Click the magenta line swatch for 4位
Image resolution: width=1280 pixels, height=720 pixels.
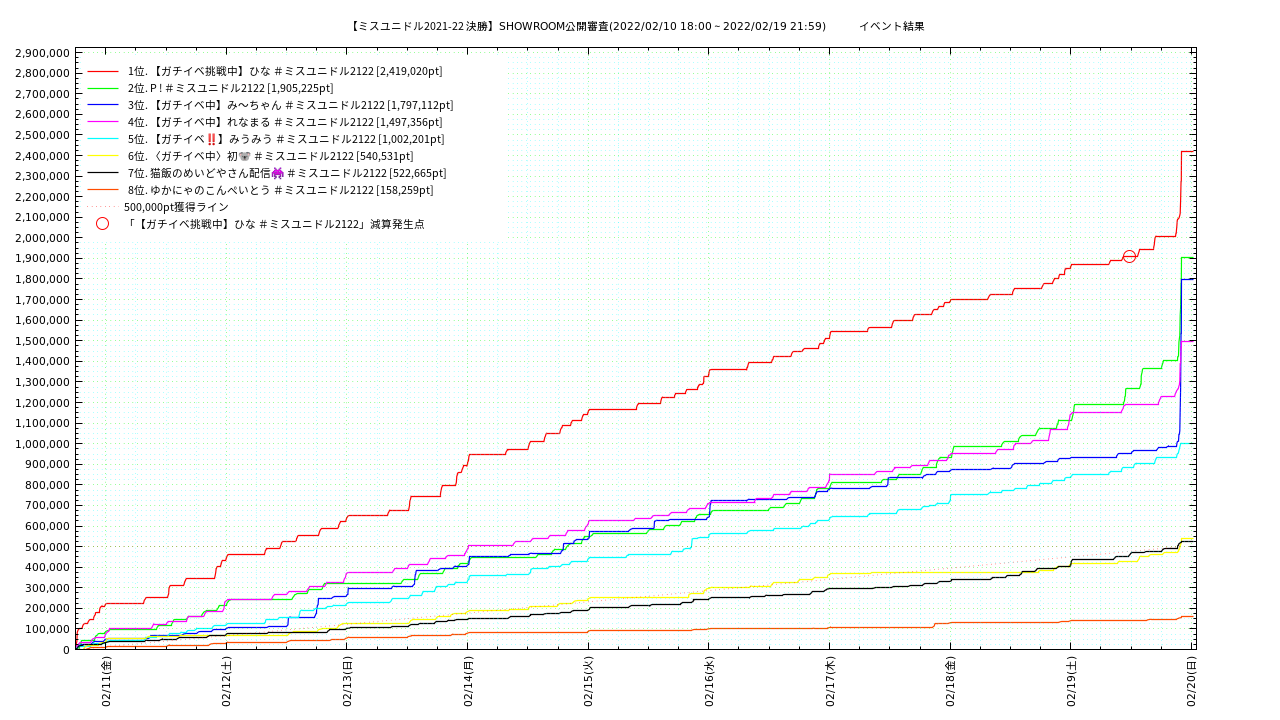pyautogui.click(x=103, y=122)
